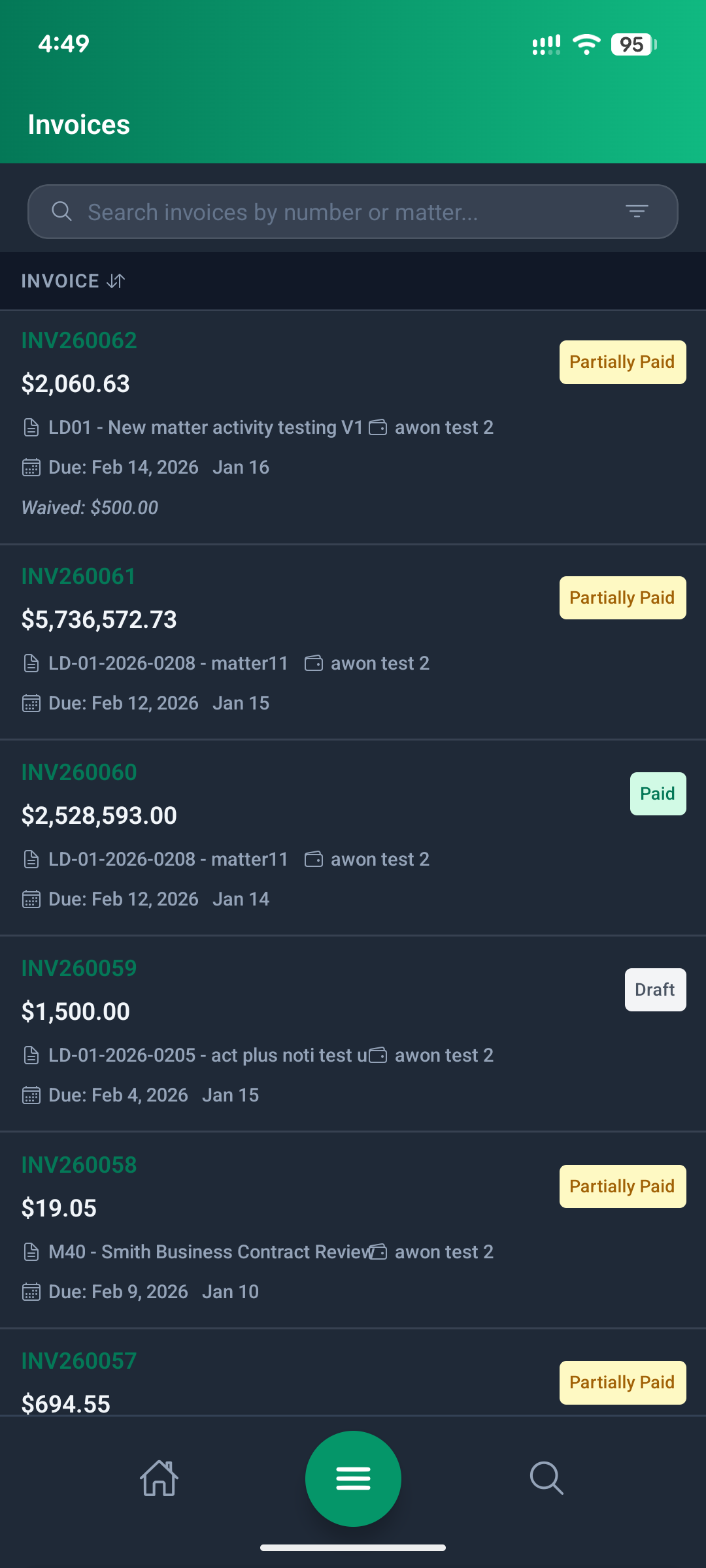Open invoice INV260059
The height and width of the screenshot is (1568, 706).
(x=79, y=968)
